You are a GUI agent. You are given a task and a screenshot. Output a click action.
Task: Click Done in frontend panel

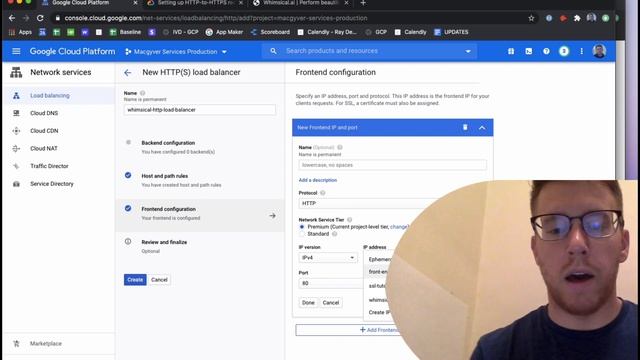tap(308, 302)
